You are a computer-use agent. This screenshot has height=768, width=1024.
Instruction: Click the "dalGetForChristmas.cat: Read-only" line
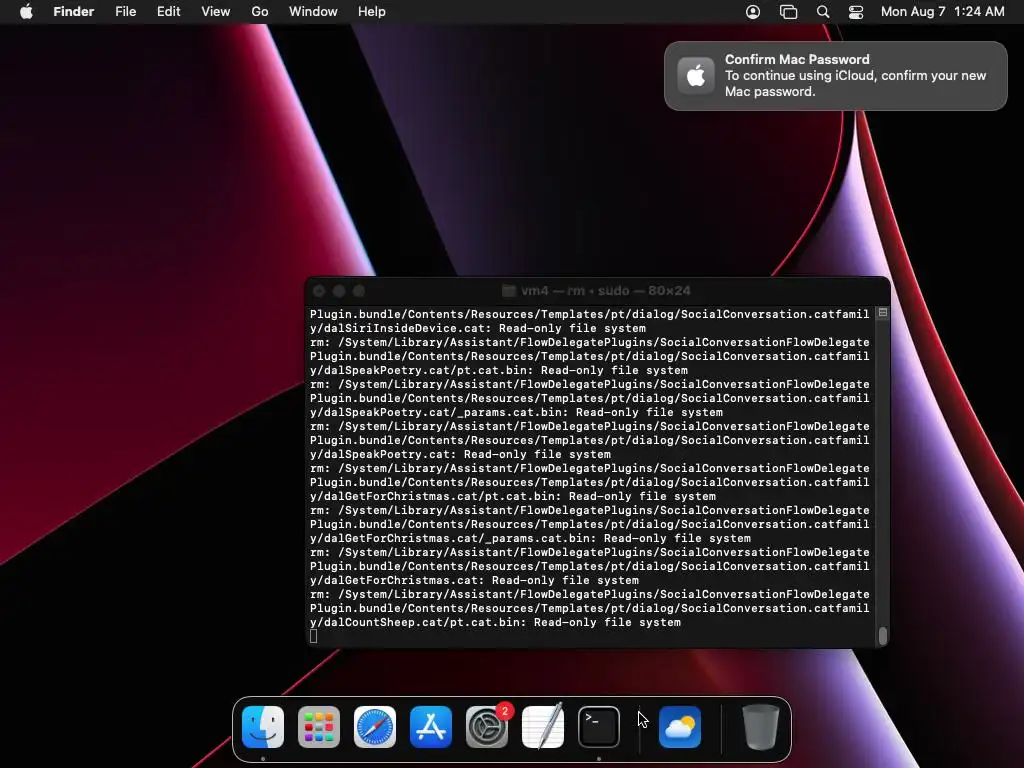(474, 580)
